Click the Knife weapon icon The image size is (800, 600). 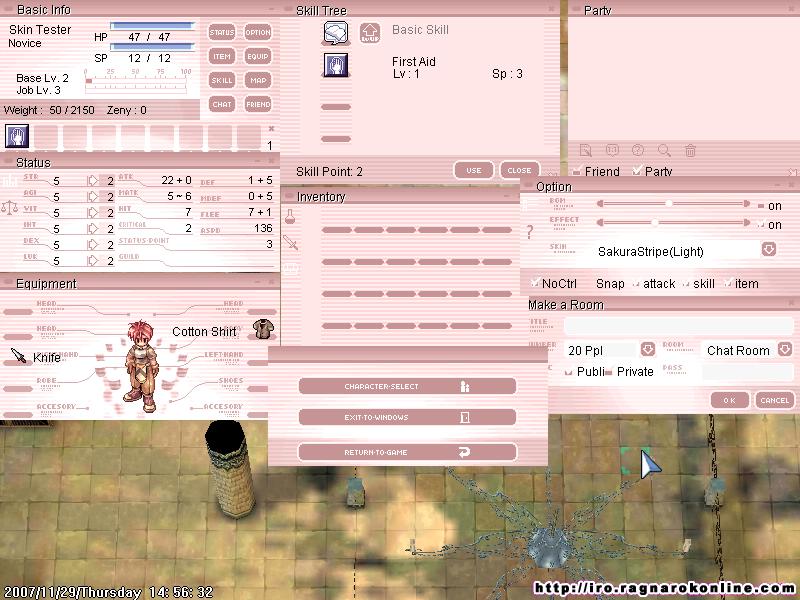coord(18,356)
